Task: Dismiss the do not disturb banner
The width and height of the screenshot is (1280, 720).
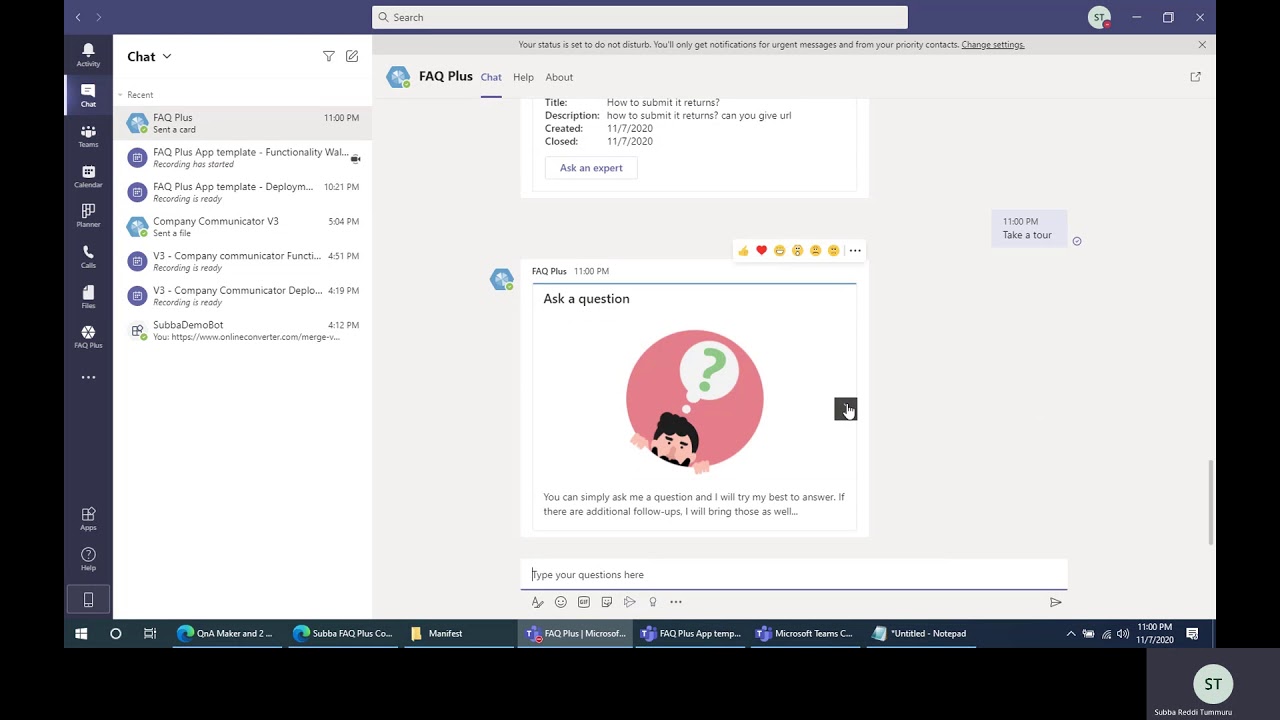Action: [1202, 45]
